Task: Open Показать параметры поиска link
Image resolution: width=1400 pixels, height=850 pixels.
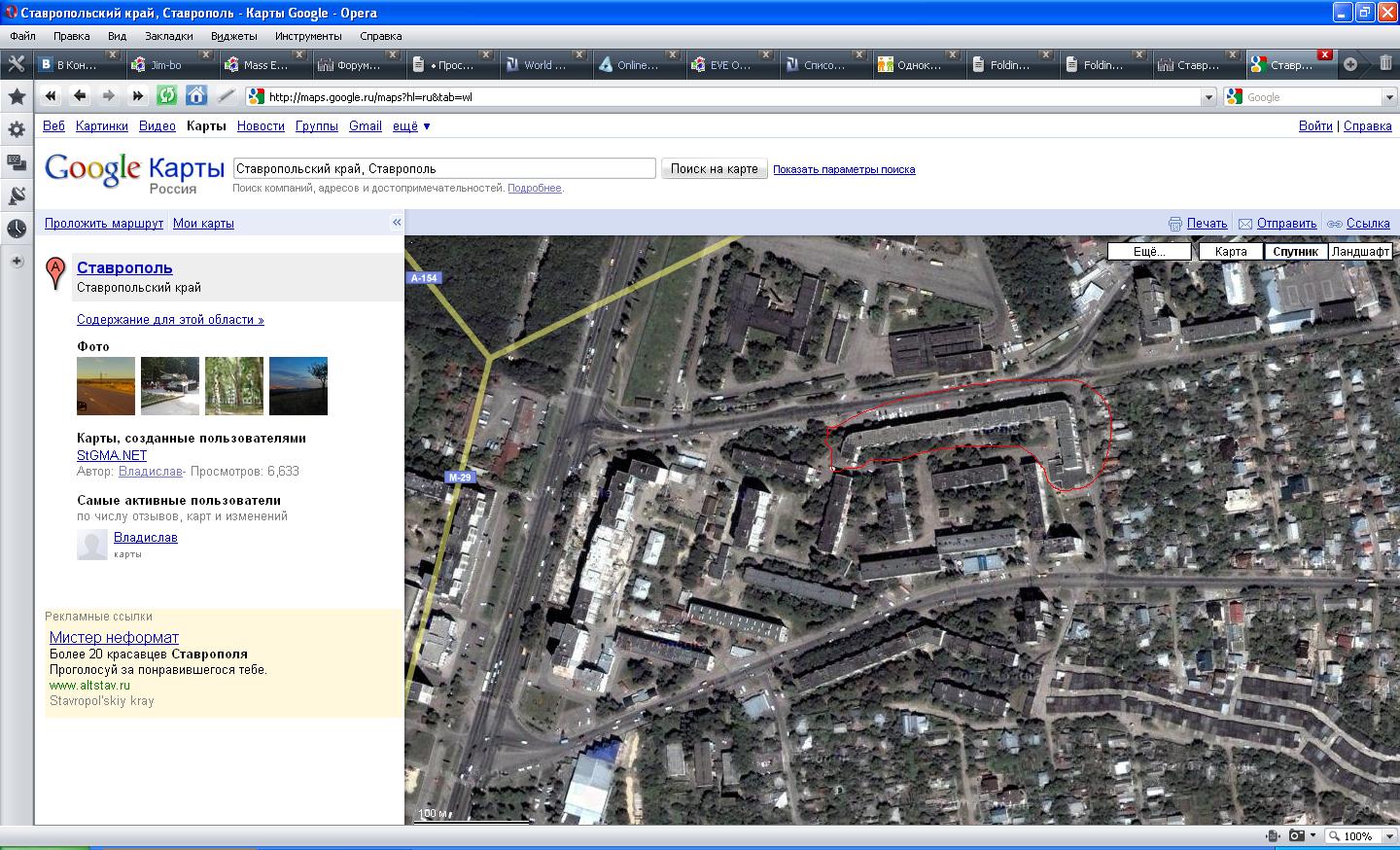Action: pos(844,169)
